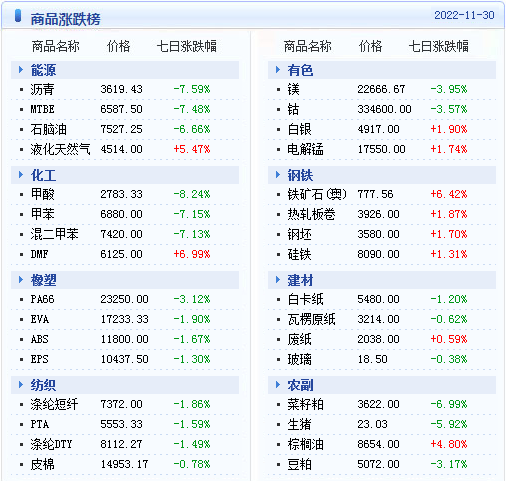Select the 瓦楞原纸 commodity
506x481 pixels.
coord(312,319)
